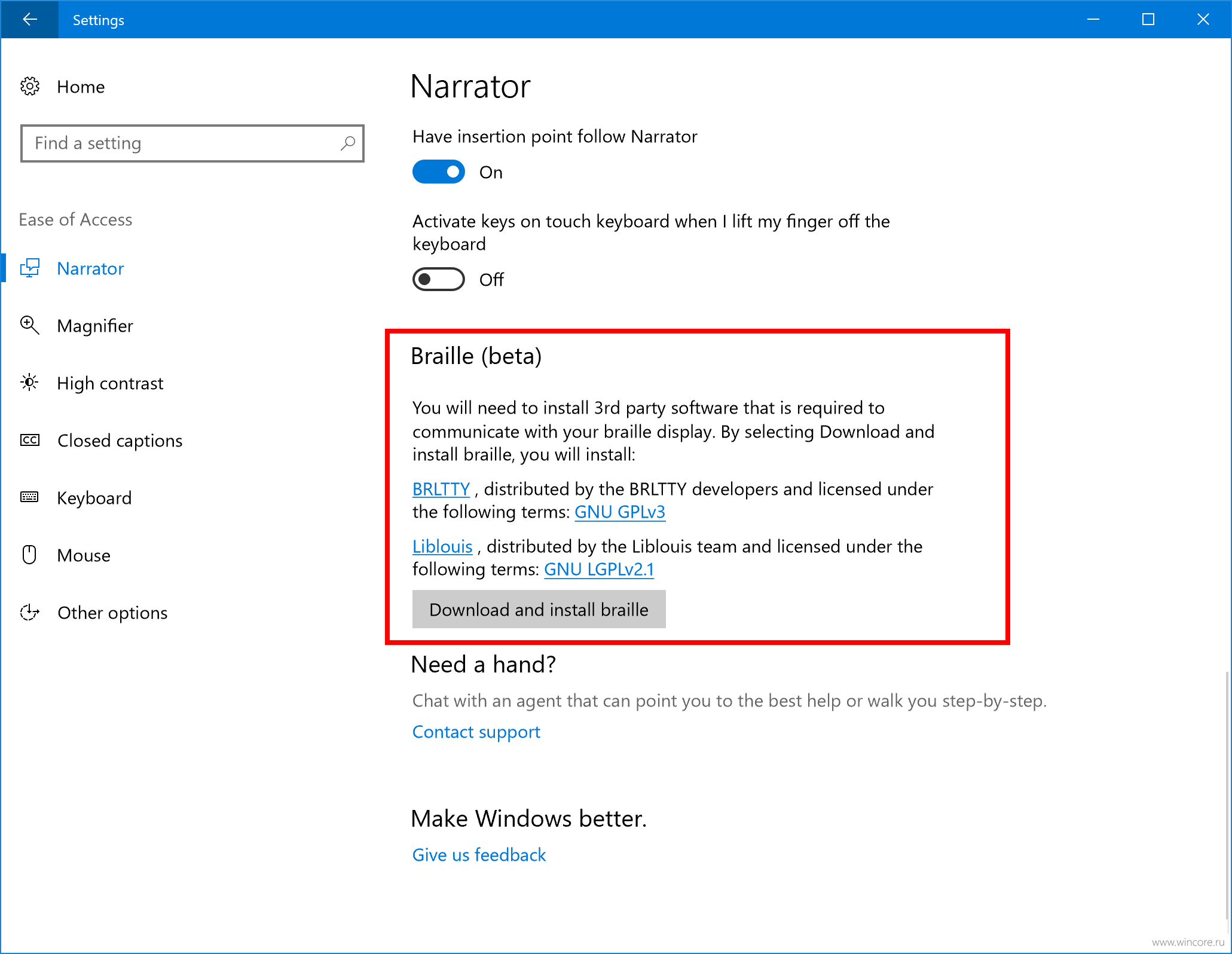Click Contact support link
The image size is (1232, 954).
(476, 732)
